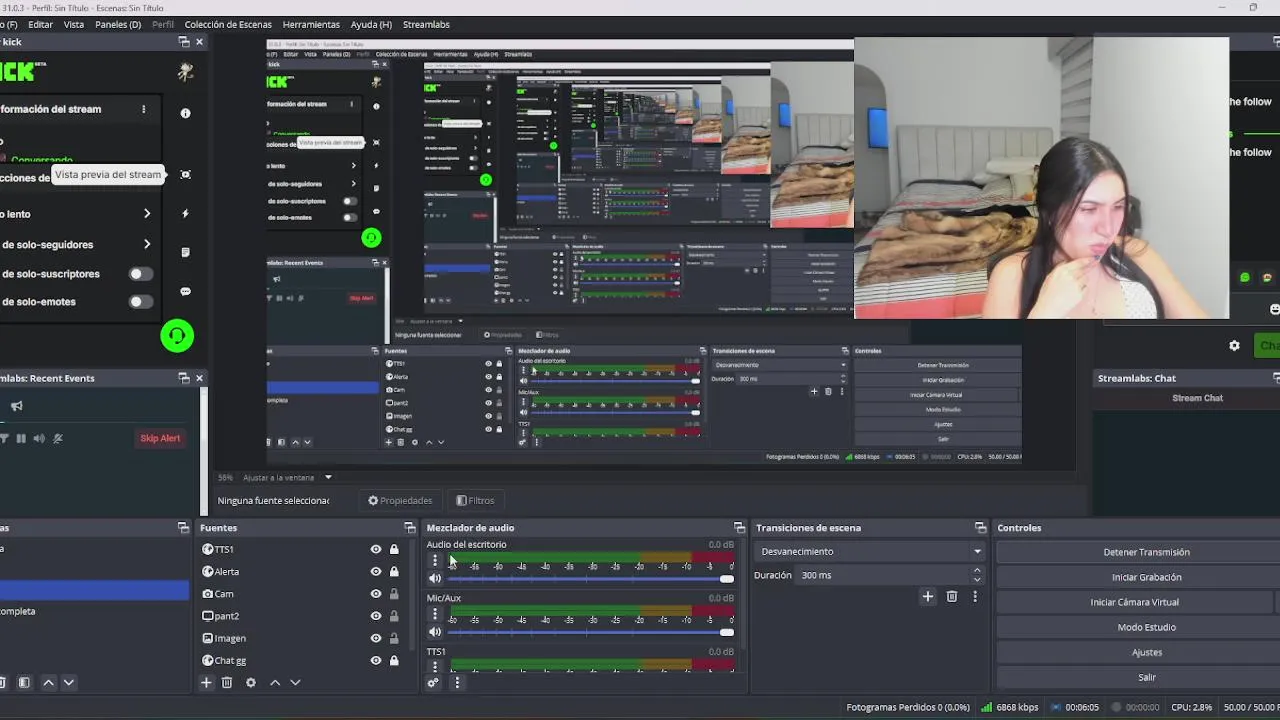Open the Kick chat settings gear
The image size is (1280, 720).
pos(1234,345)
